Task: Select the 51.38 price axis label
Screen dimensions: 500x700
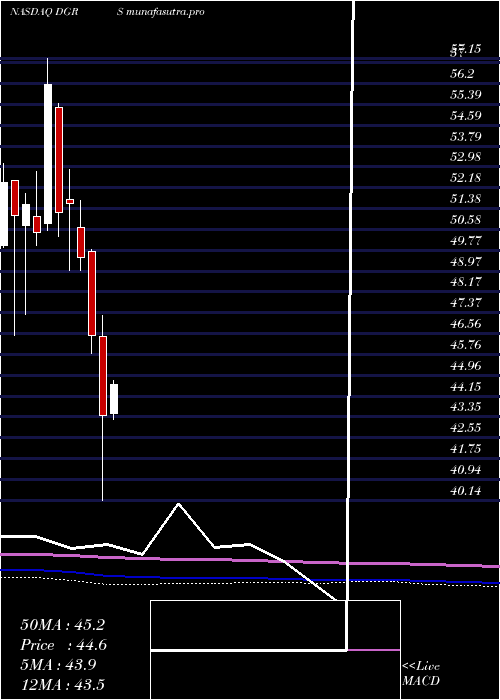Action: (x=465, y=199)
